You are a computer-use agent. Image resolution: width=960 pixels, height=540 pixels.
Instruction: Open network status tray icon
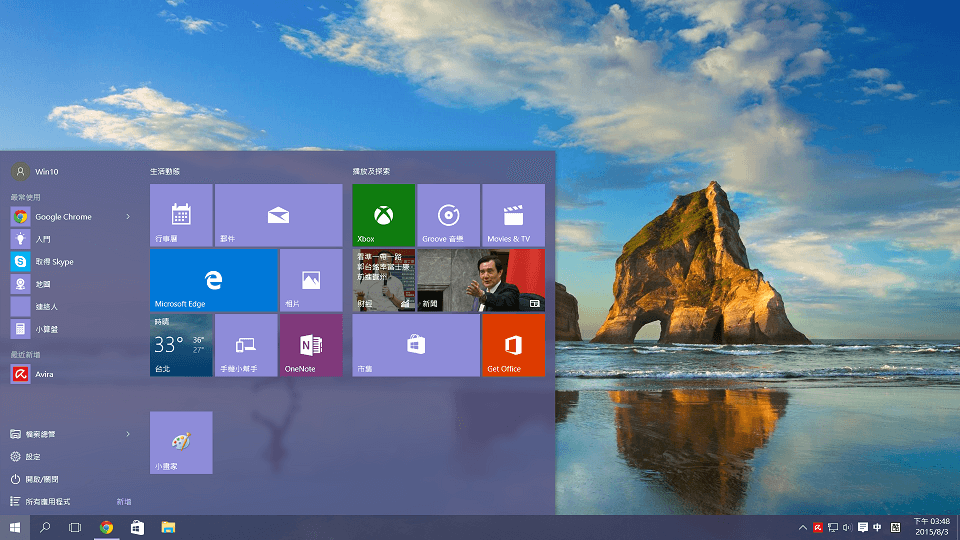coord(833,527)
